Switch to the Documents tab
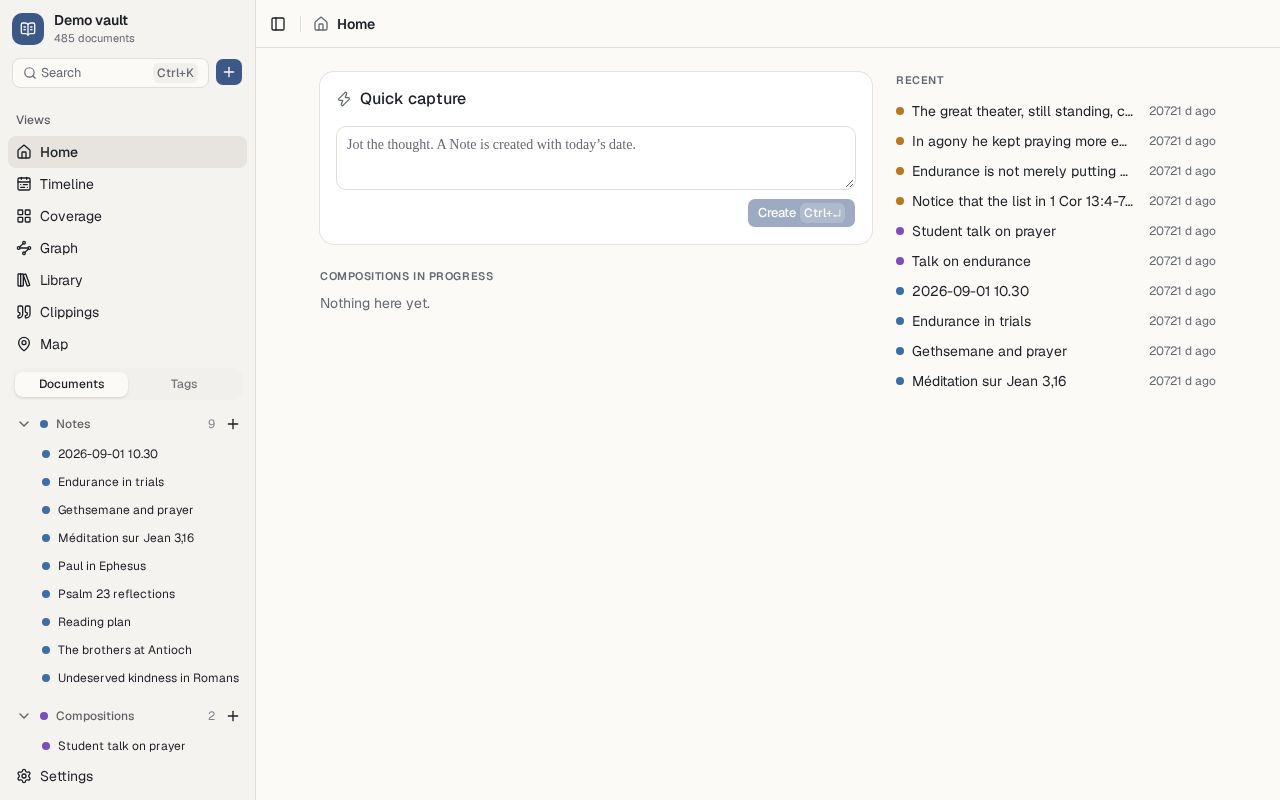Viewport: 1280px width, 800px height. (x=71, y=384)
